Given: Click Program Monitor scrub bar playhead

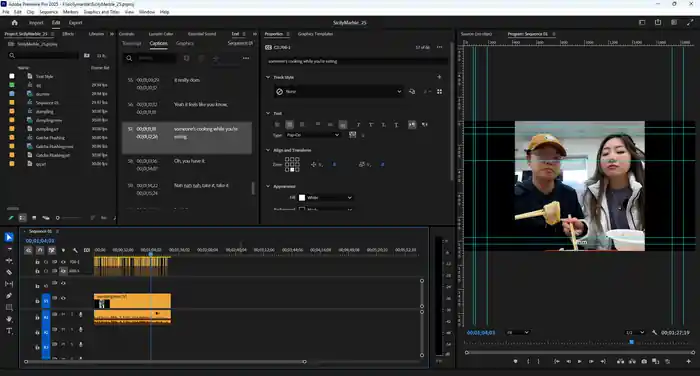Looking at the screenshot, I should 631,342.
